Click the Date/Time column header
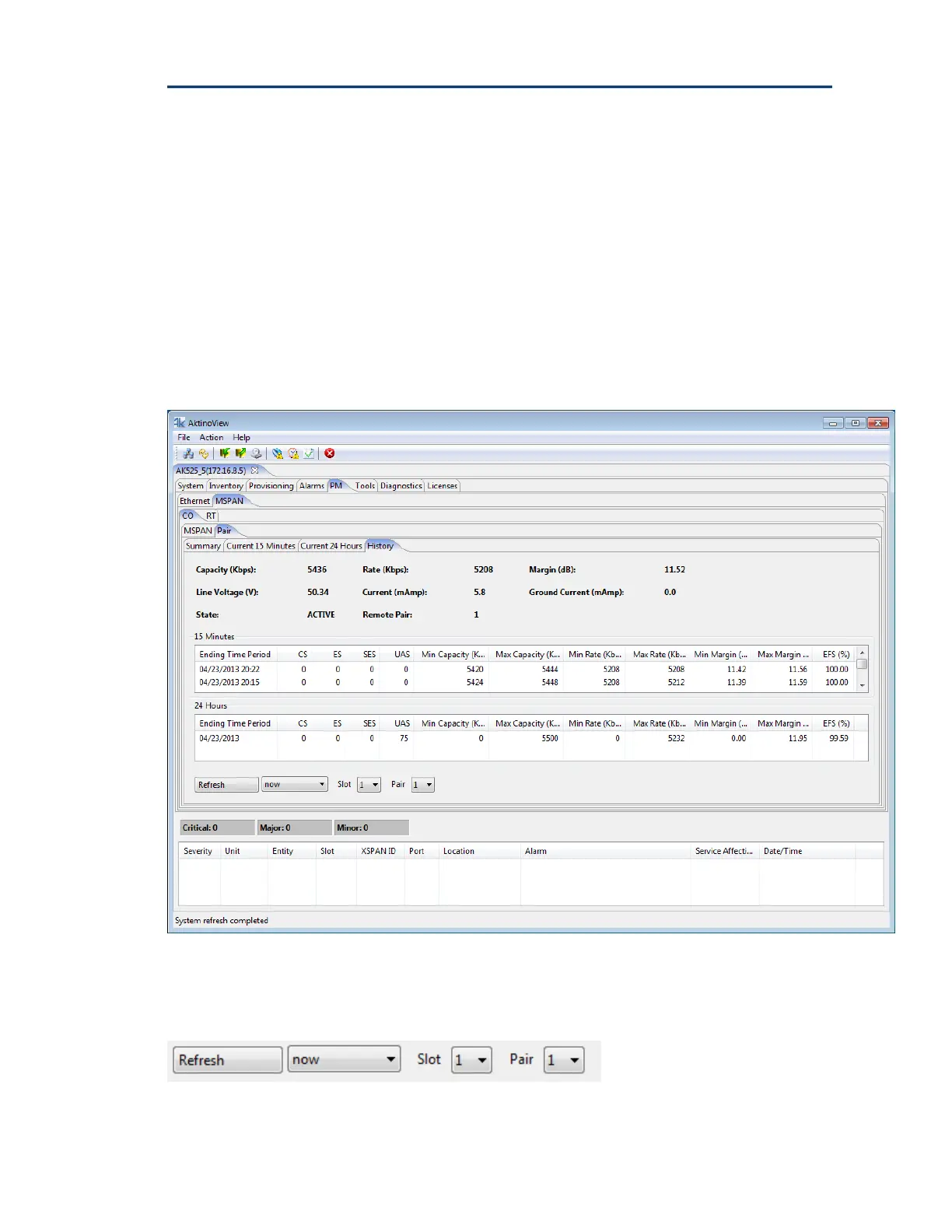Screen dimensions: 952x1232 [807, 851]
